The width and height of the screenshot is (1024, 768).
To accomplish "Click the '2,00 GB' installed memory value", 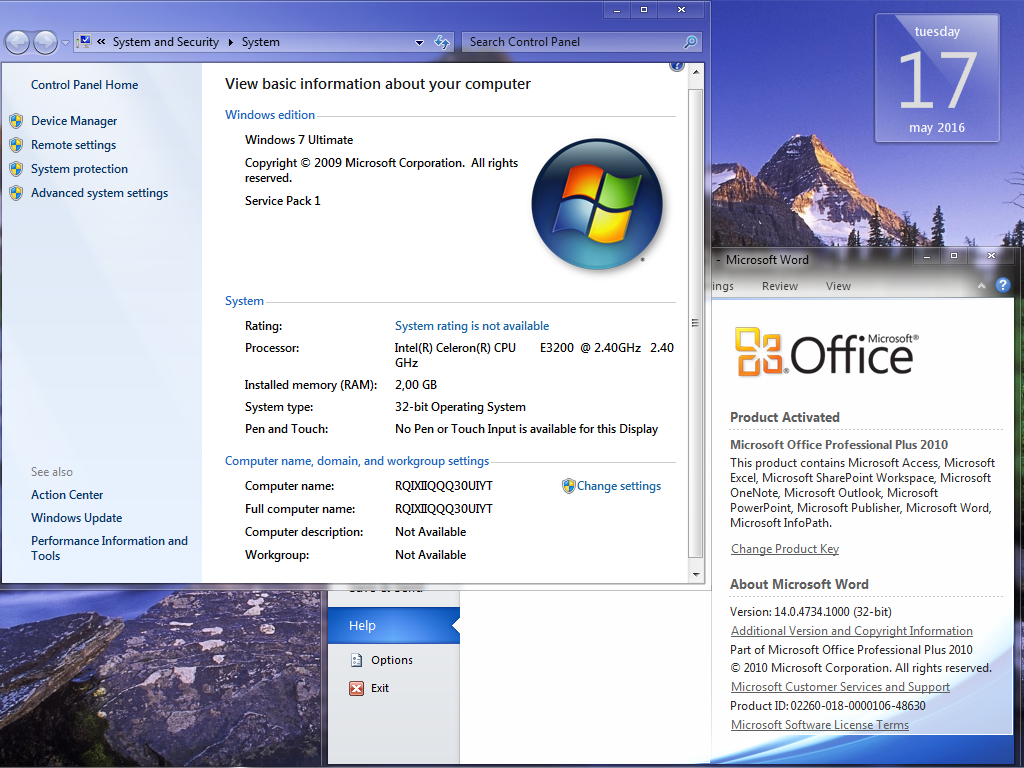I will [415, 385].
